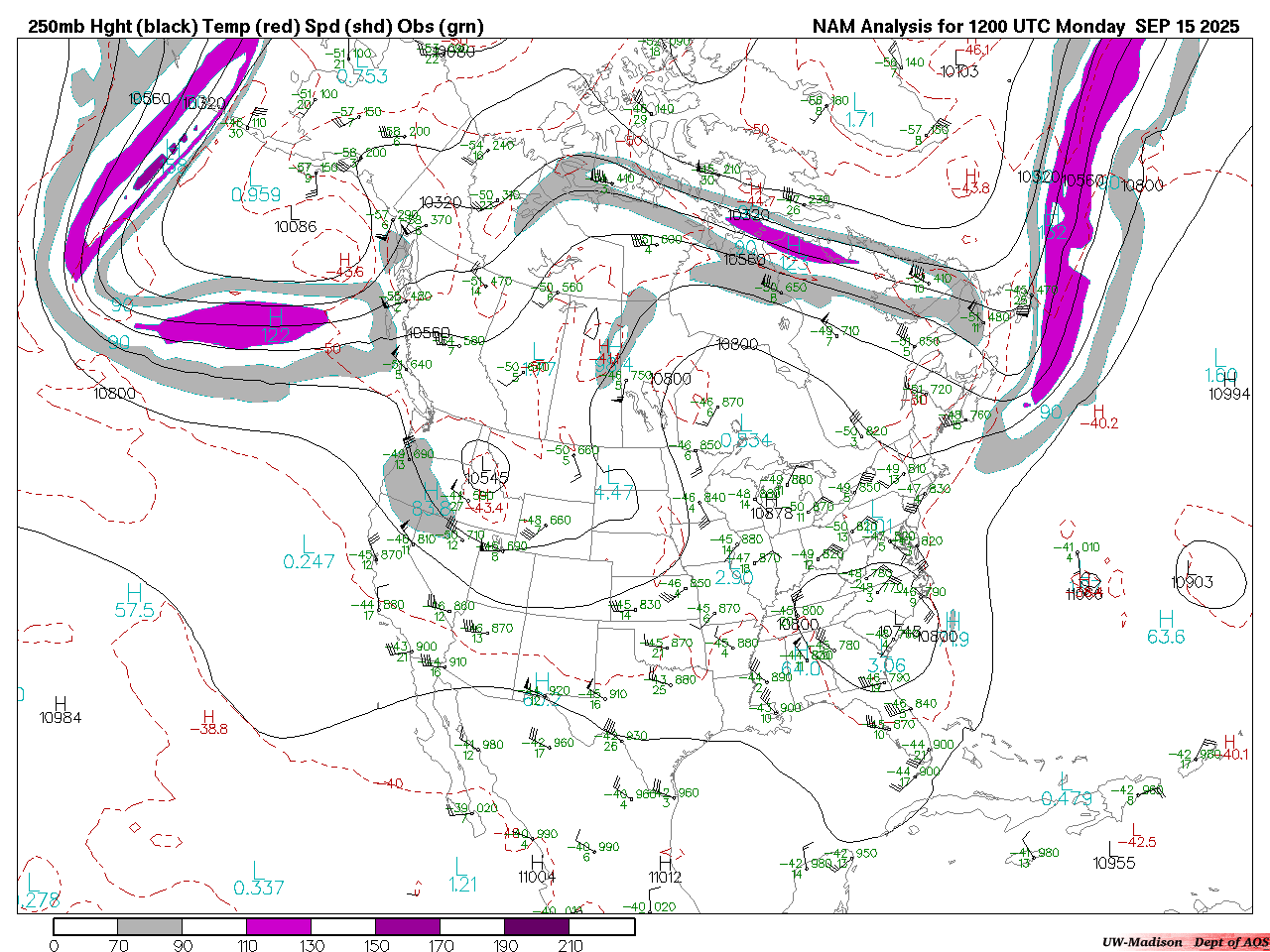The image size is (1270, 952).
Task: Click the cyan L marker above 0.247
Action: [x=307, y=543]
